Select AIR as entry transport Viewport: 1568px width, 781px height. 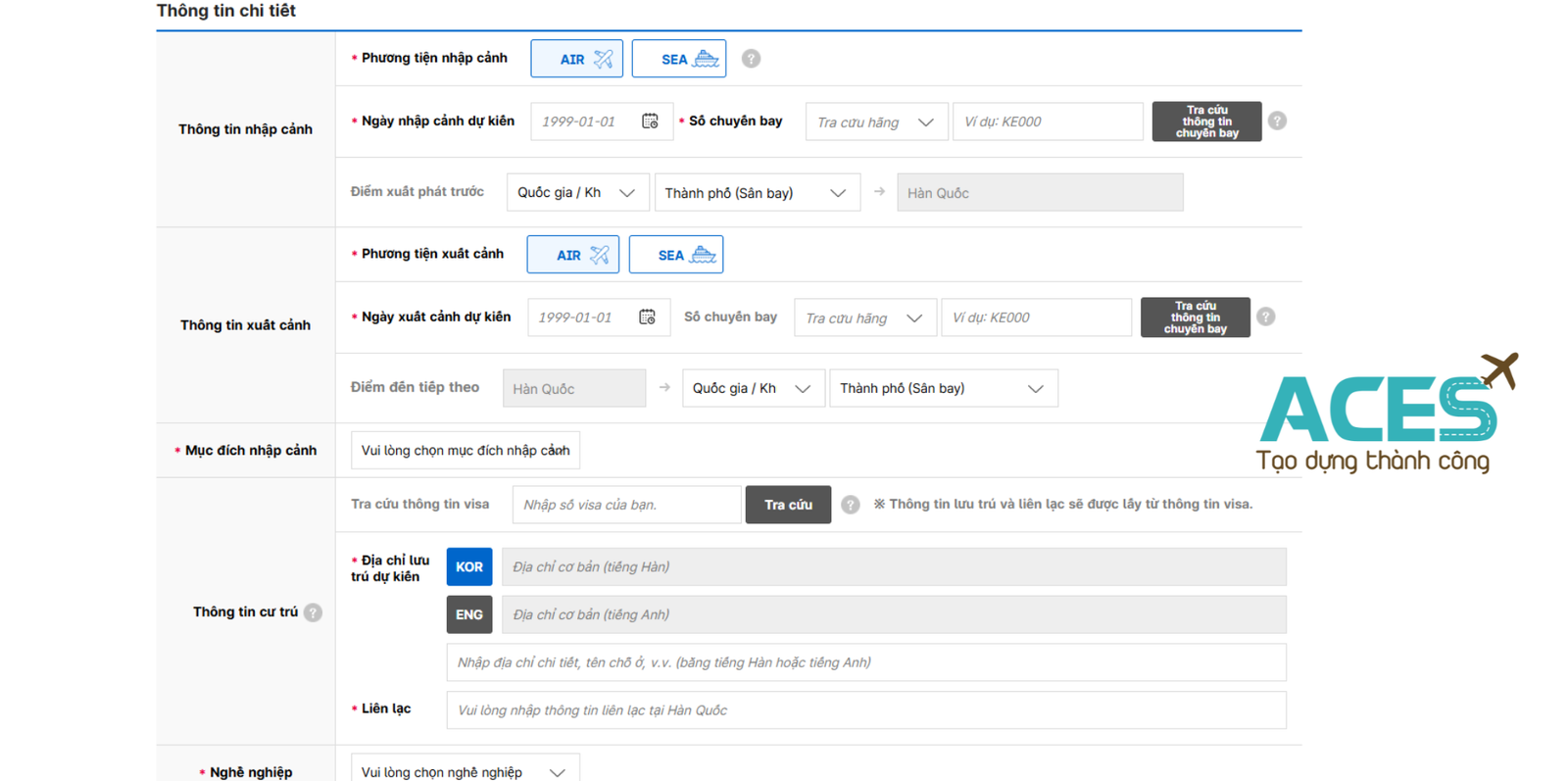pyautogui.click(x=576, y=59)
